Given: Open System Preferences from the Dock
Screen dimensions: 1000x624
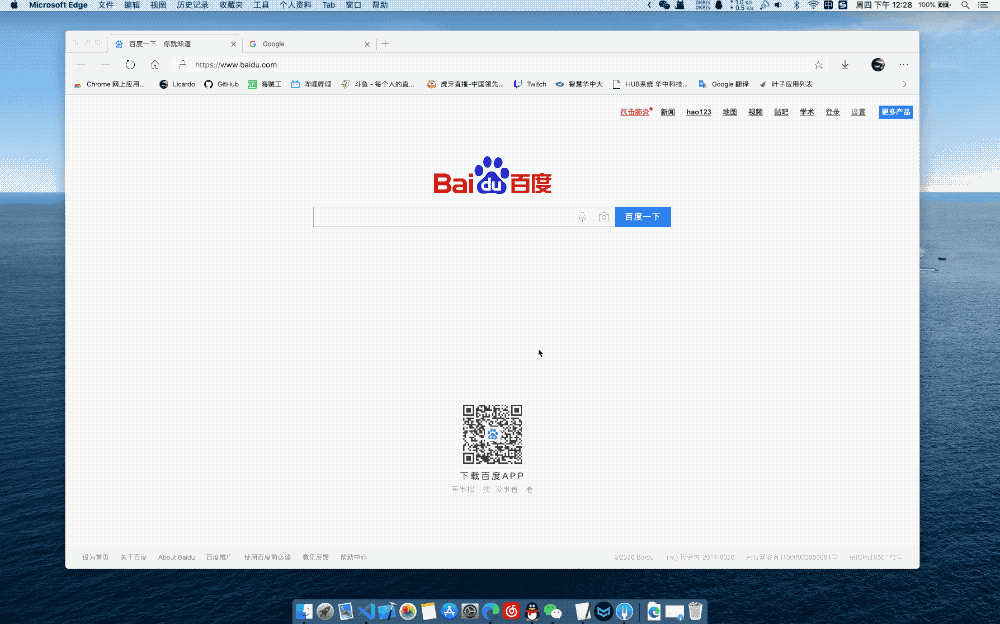Looking at the screenshot, I should [x=470, y=611].
